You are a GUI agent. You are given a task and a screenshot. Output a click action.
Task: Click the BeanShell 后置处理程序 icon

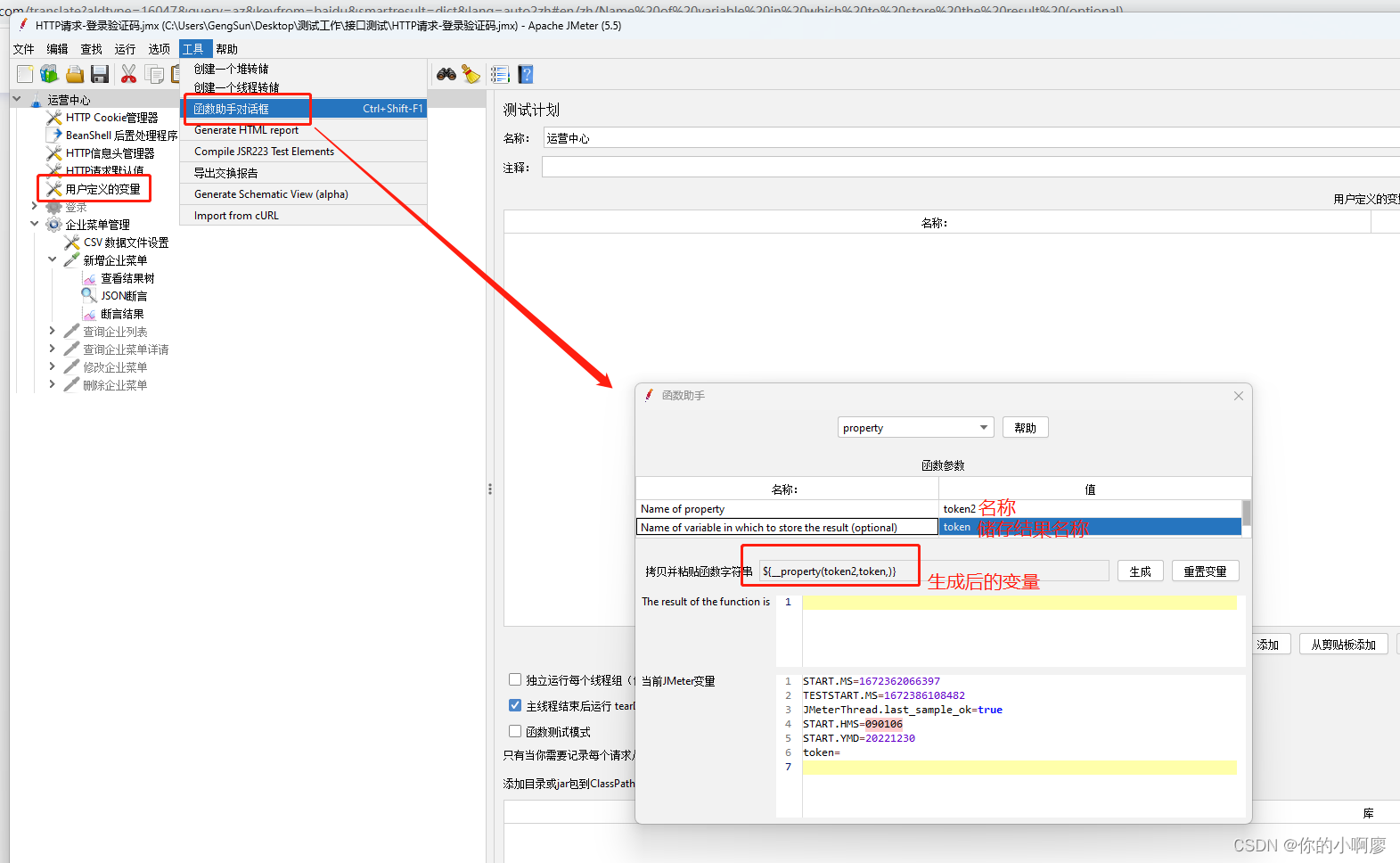[x=54, y=136]
